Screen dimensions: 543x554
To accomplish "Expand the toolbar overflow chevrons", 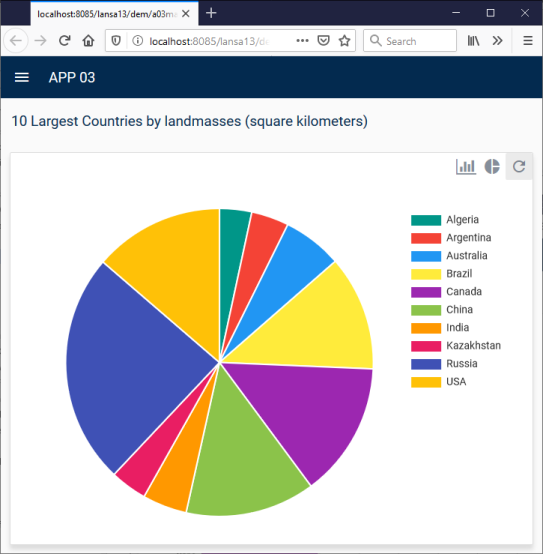I will (497, 41).
